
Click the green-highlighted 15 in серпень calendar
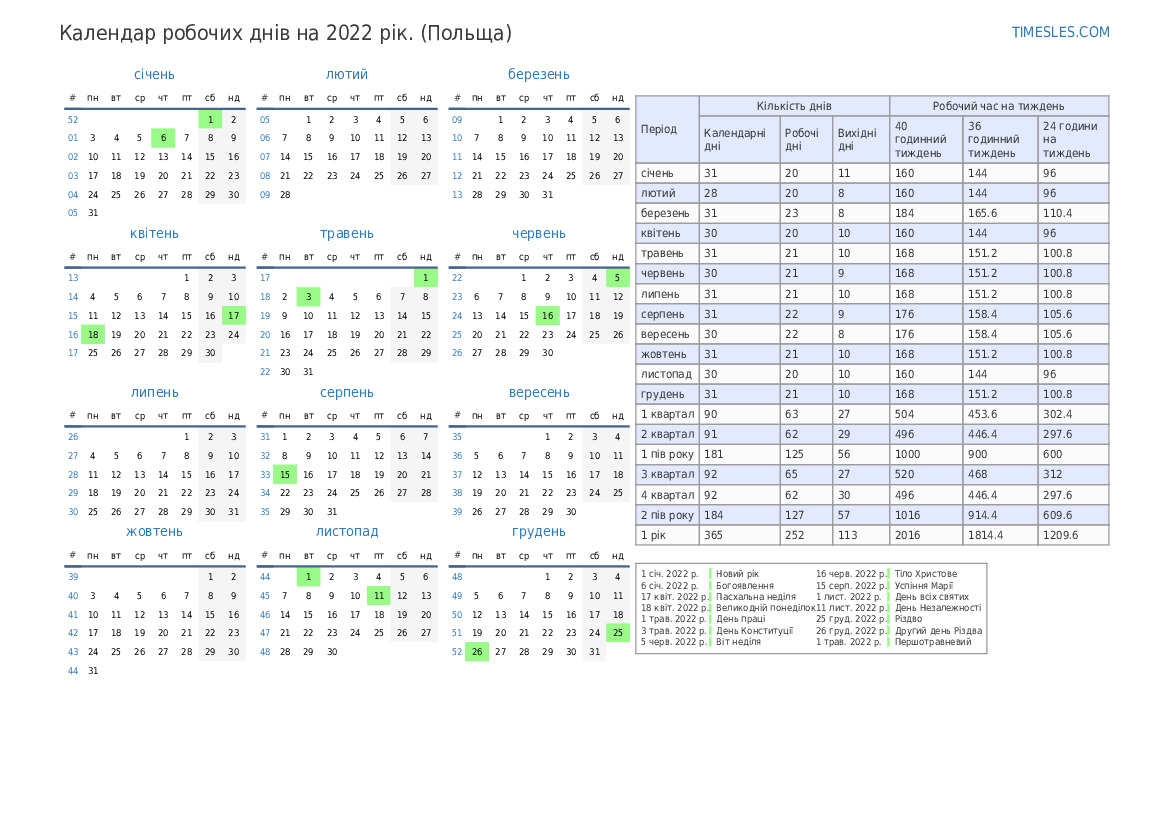[285, 474]
